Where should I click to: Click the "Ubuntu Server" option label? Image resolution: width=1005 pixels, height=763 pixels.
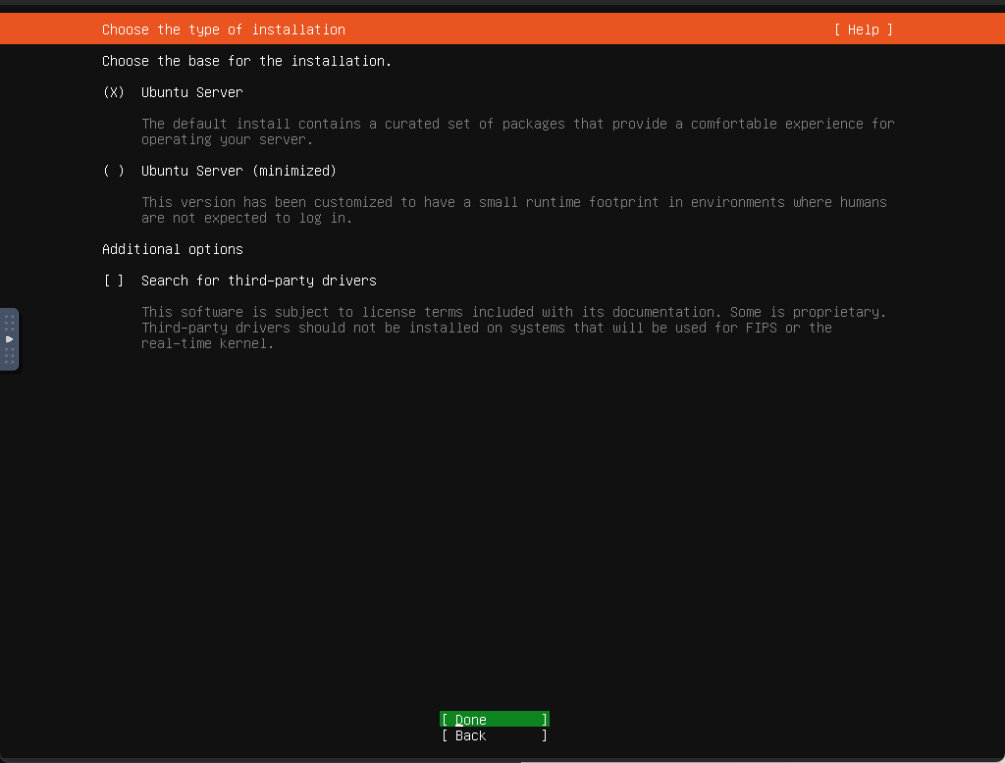[x=192, y=92]
